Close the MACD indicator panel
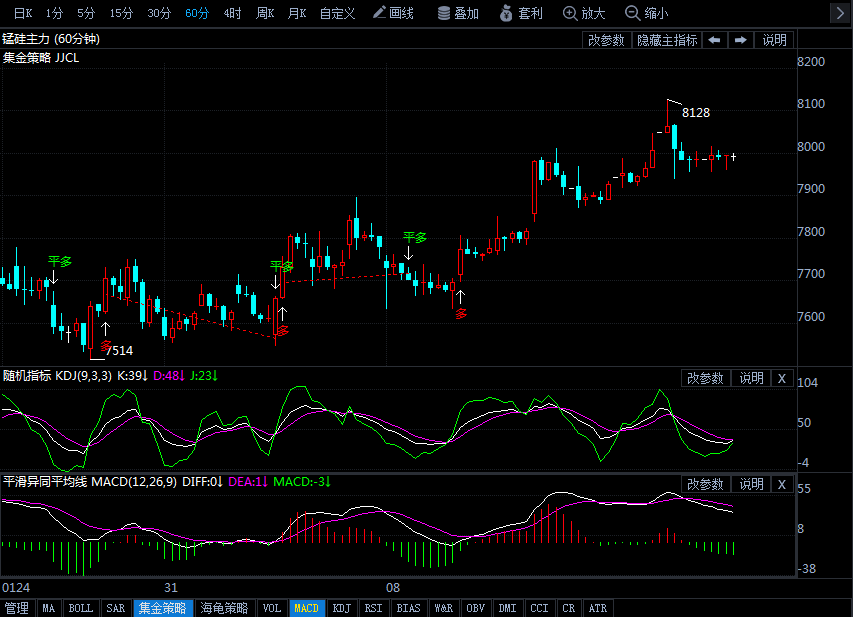This screenshot has width=853, height=617. tap(782, 484)
